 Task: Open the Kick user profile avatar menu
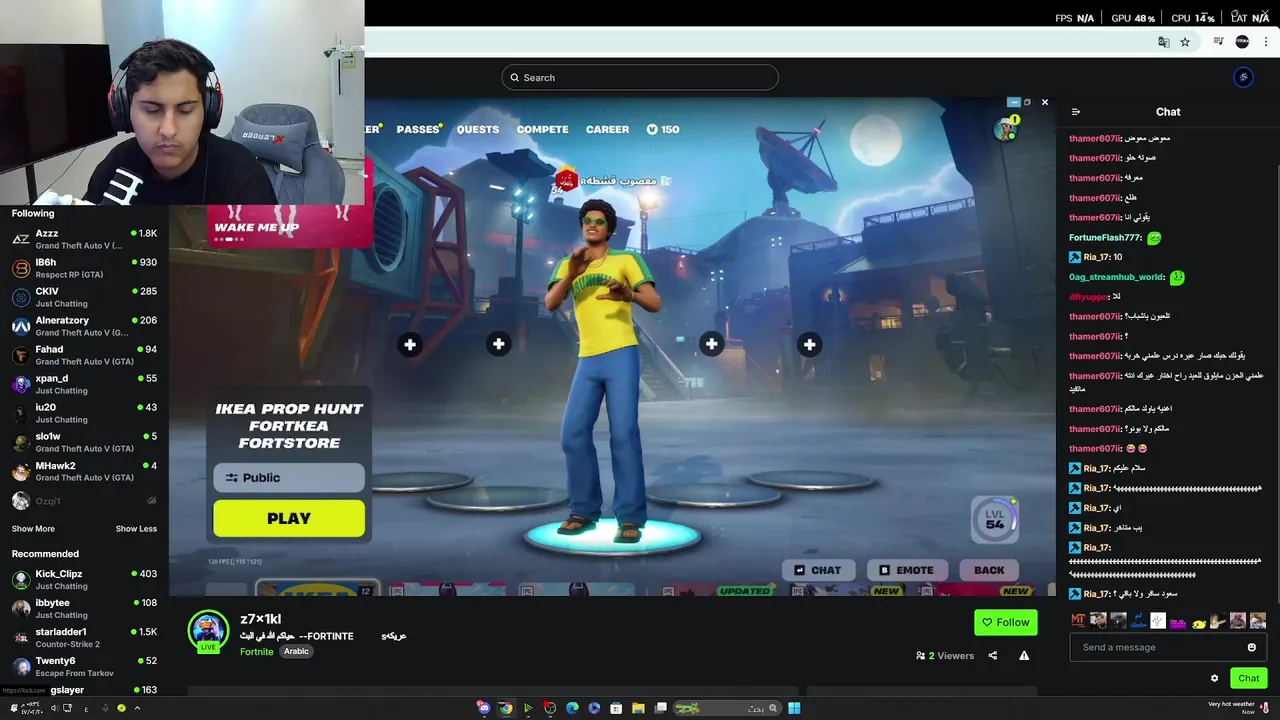1243,77
